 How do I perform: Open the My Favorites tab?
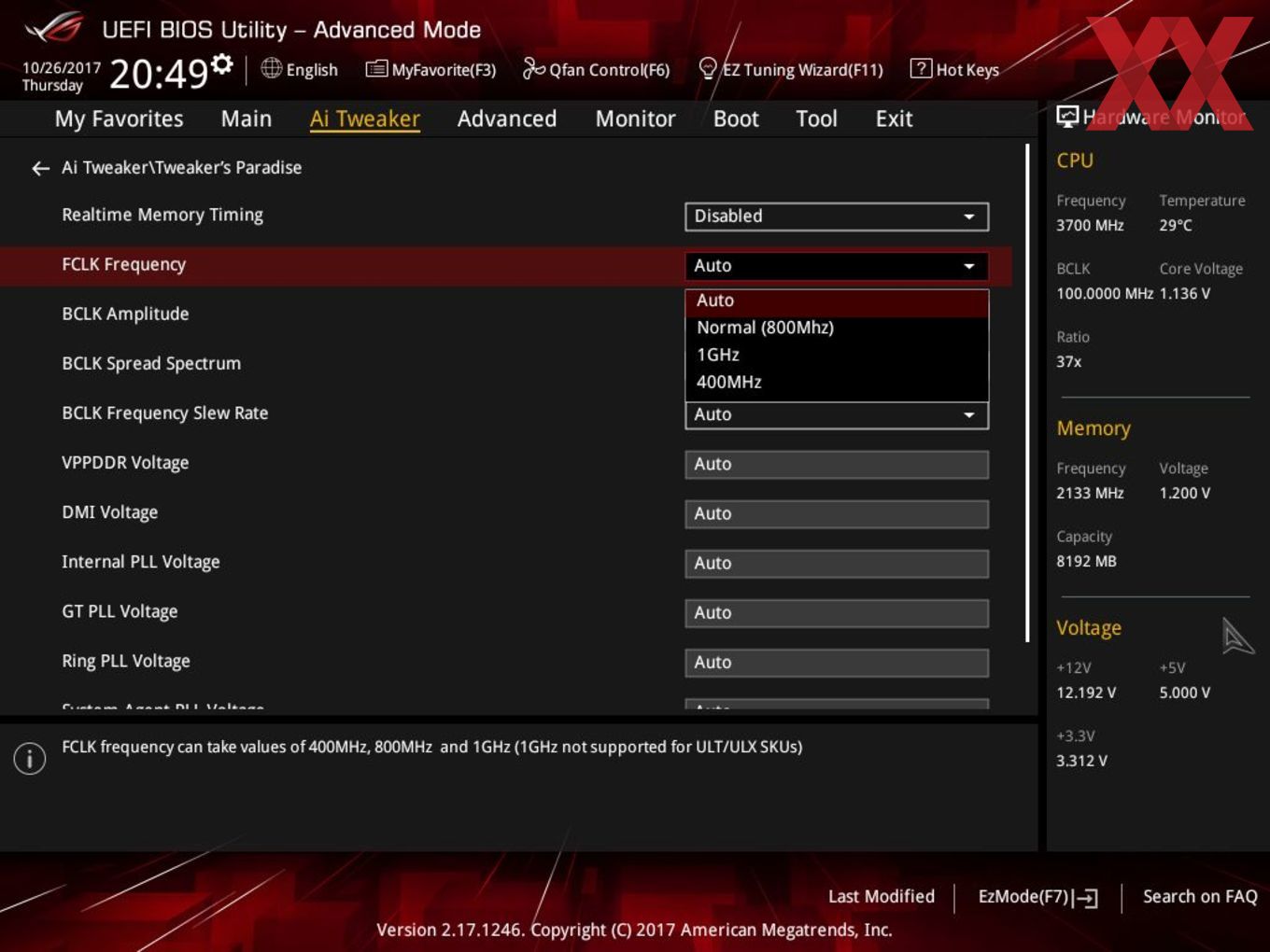click(x=119, y=119)
